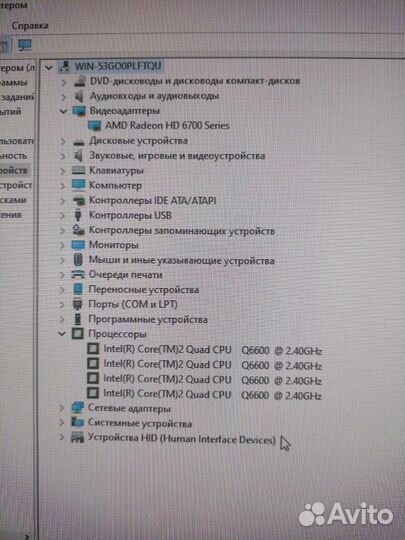Viewport: 405px width, 540px height.
Task: Expand the Дисковые устройства category
Action: (63, 141)
